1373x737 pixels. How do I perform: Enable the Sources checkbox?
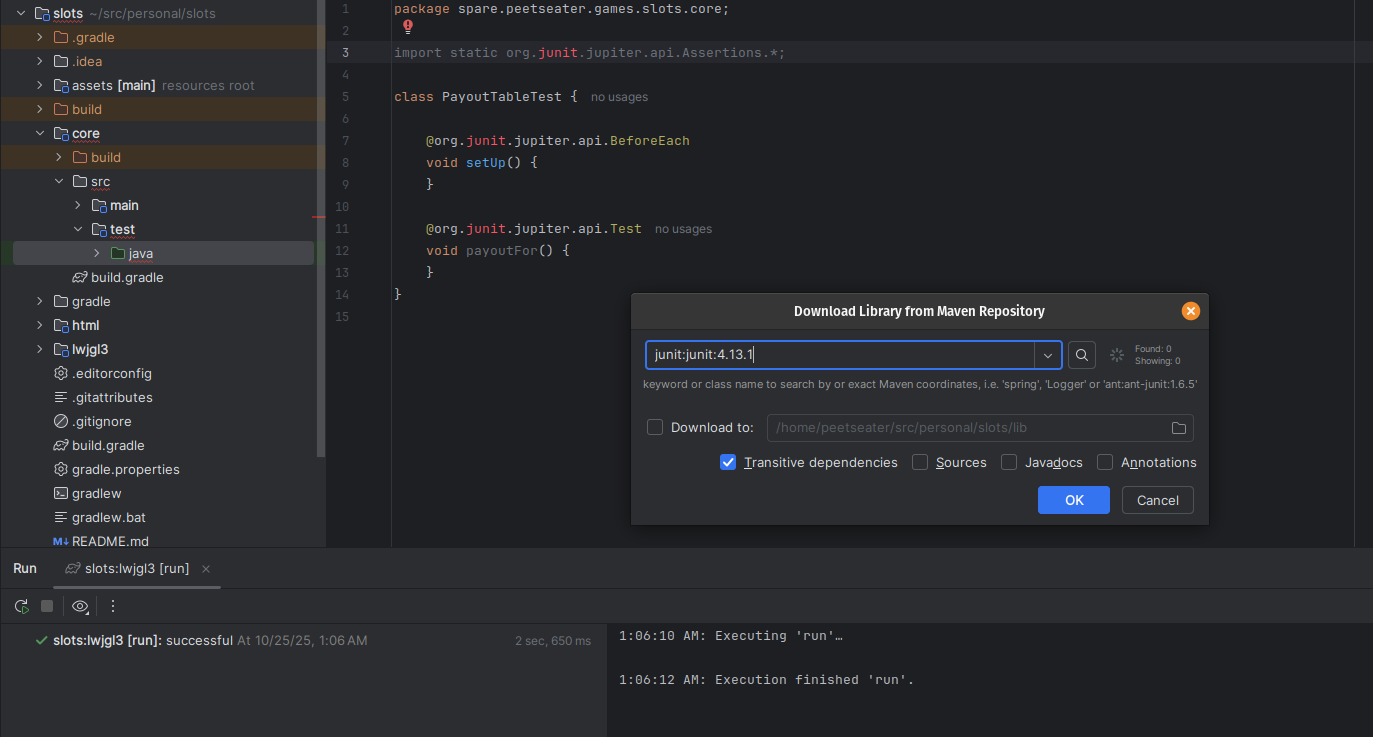(920, 462)
